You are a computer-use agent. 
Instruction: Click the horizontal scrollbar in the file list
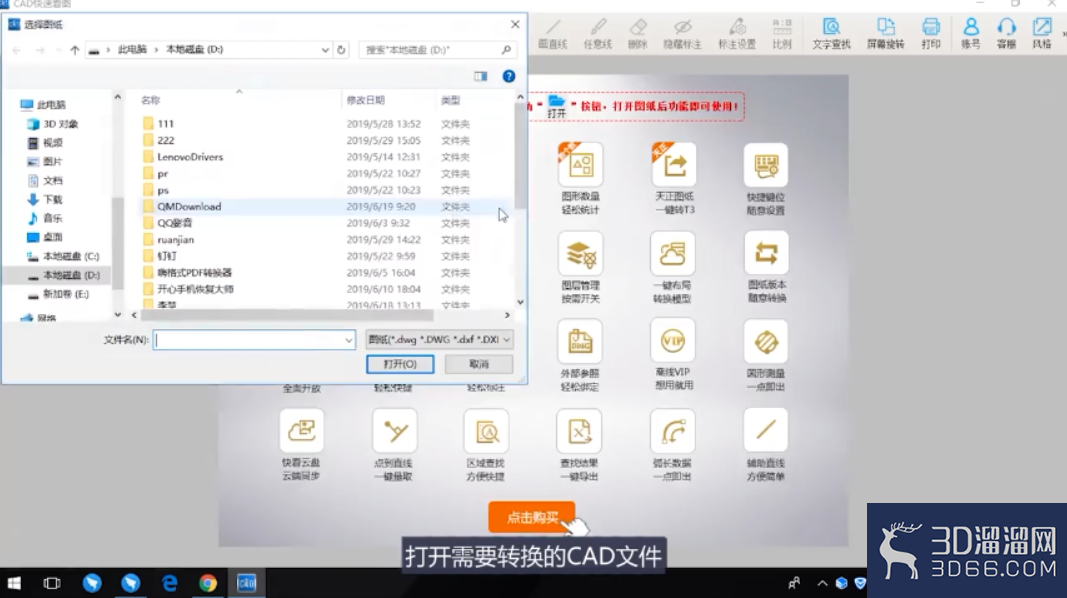pos(287,315)
